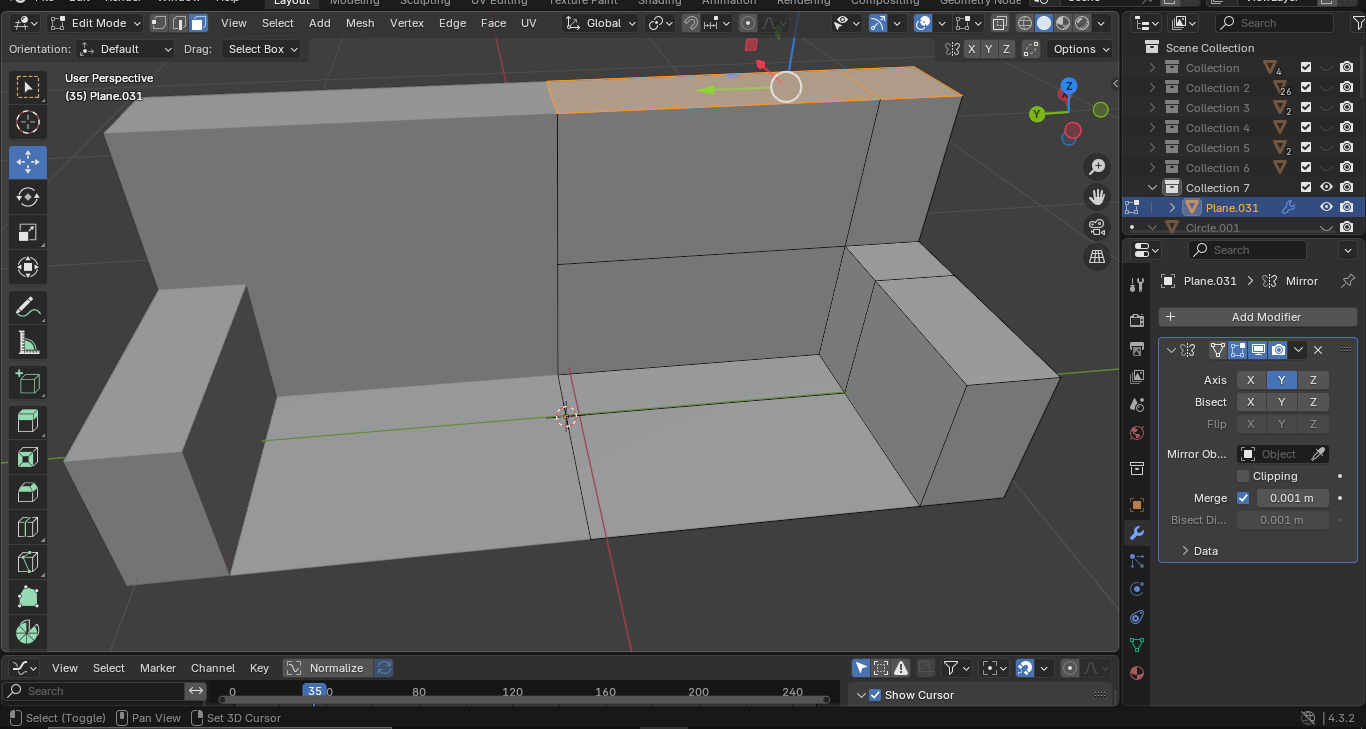The image size is (1366, 729).
Task: Select the Knife tool
Action: 28,562
